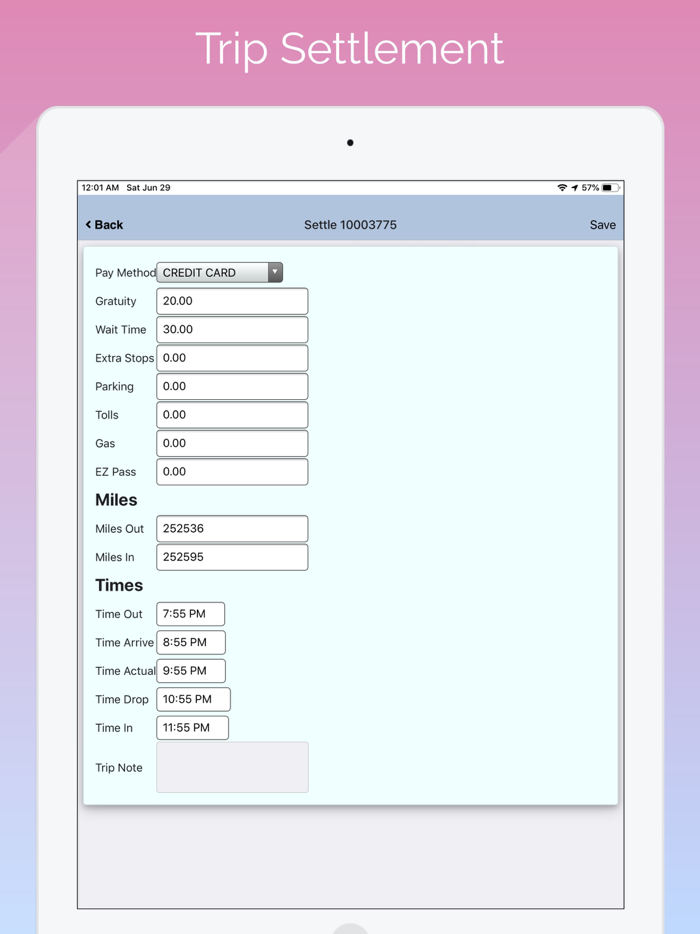700x934 pixels.
Task: Click the EZ Pass label
Action: 116,472
